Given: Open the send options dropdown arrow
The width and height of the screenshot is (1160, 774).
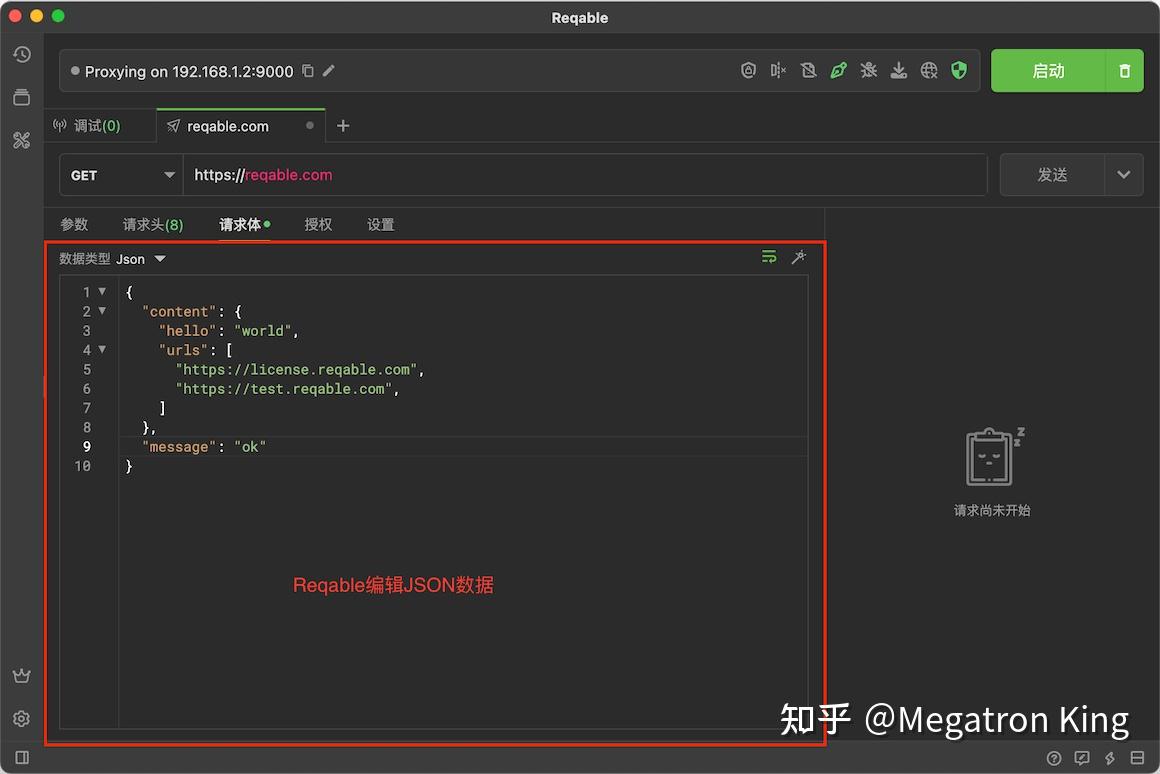Looking at the screenshot, I should coord(1122,174).
